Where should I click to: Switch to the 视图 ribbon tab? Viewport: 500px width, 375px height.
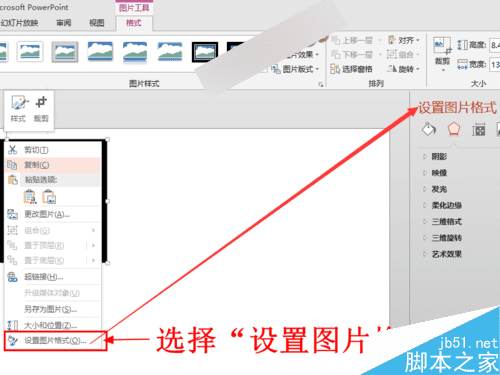coord(97,23)
